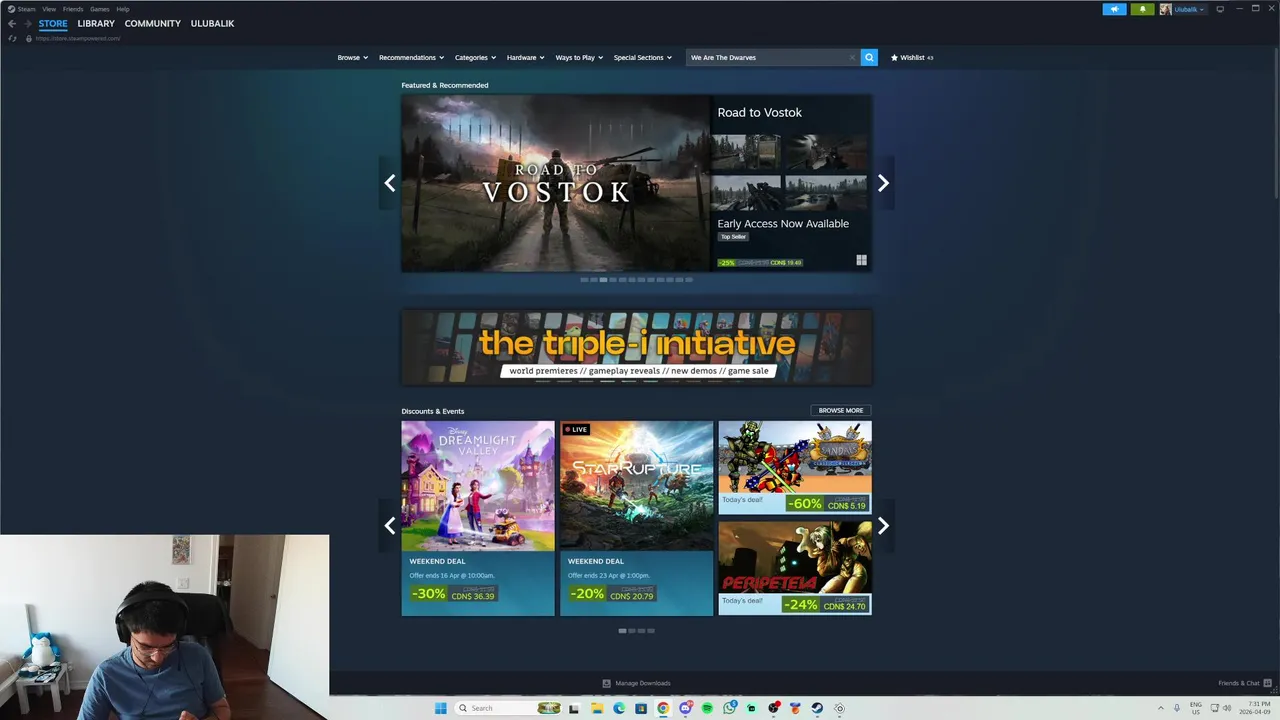Viewport: 1280px width, 720px height.
Task: Go forward with the navigation arrow
Action: [28, 23]
